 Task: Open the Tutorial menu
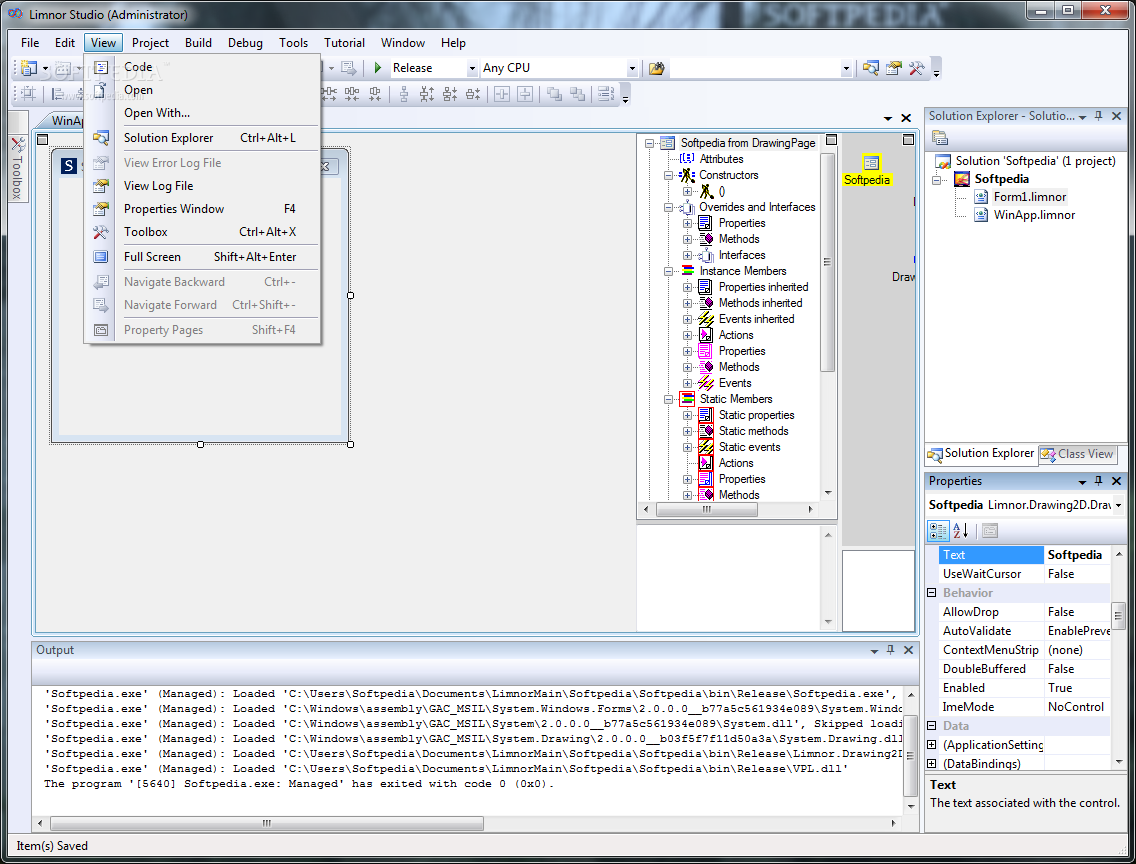344,43
